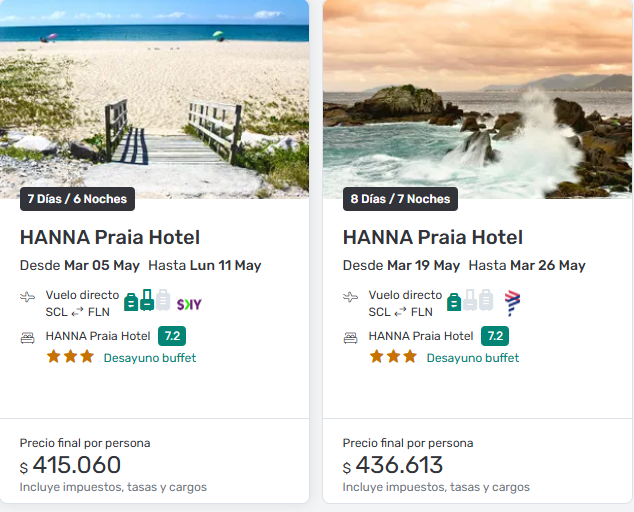This screenshot has width=634, height=512.
Task: Click the 7.2 rating badge on the May 05 package
Action: pyautogui.click(x=172, y=336)
